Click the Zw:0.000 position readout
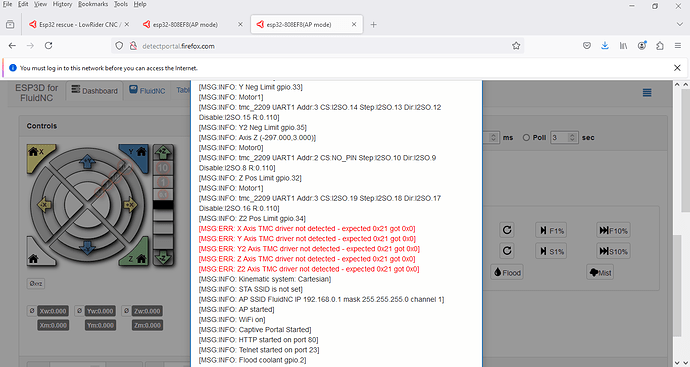Image resolution: width=690 pixels, height=367 pixels. point(147,311)
